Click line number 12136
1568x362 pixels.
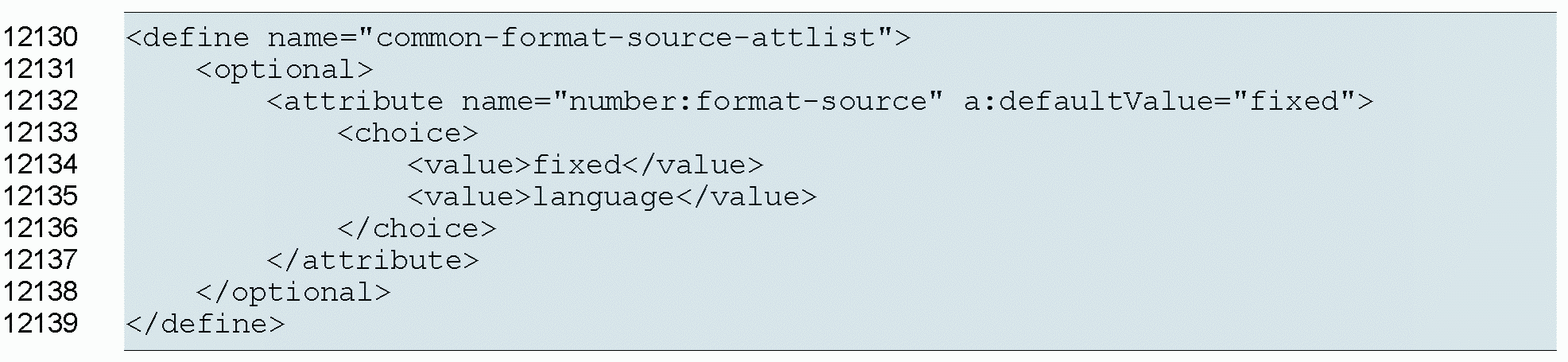click(40, 228)
